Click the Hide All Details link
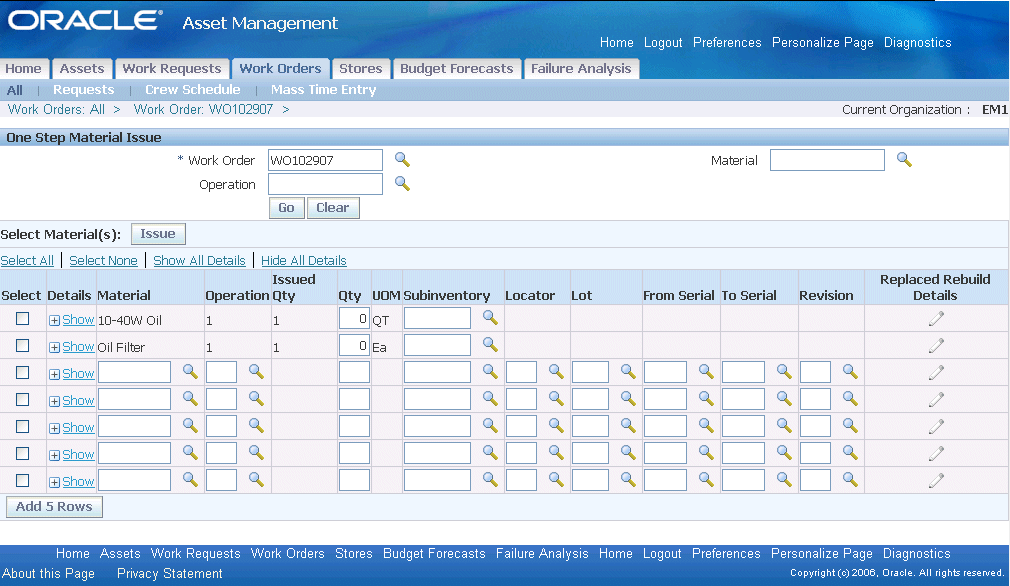This screenshot has width=1010, height=586. coord(303,261)
